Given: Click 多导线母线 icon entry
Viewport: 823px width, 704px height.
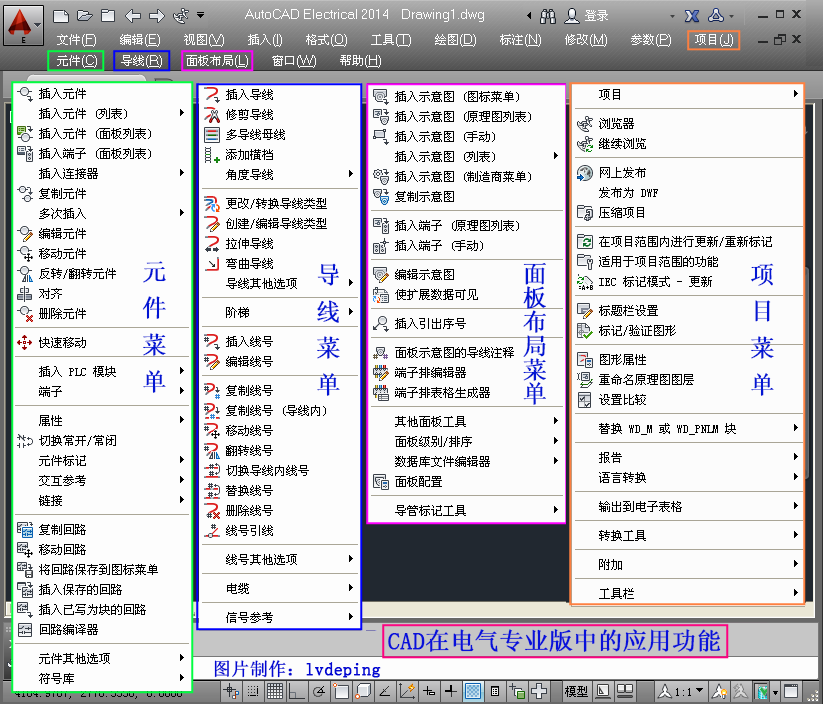Looking at the screenshot, I should coord(212,135).
